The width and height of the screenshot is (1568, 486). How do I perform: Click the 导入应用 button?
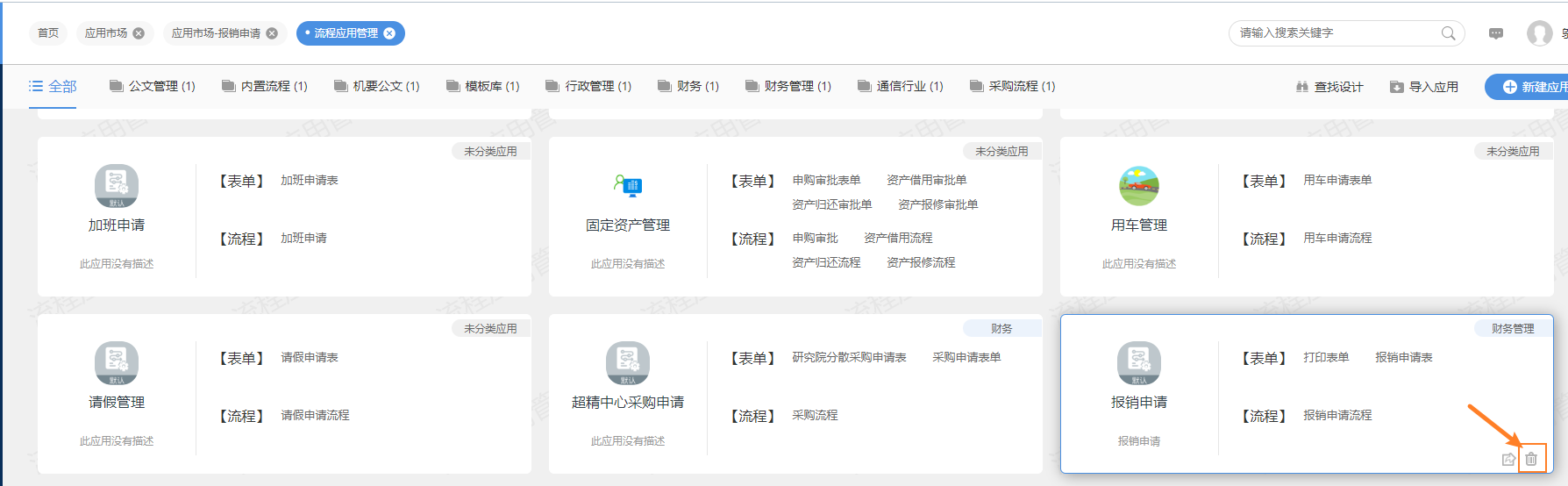(x=1424, y=87)
